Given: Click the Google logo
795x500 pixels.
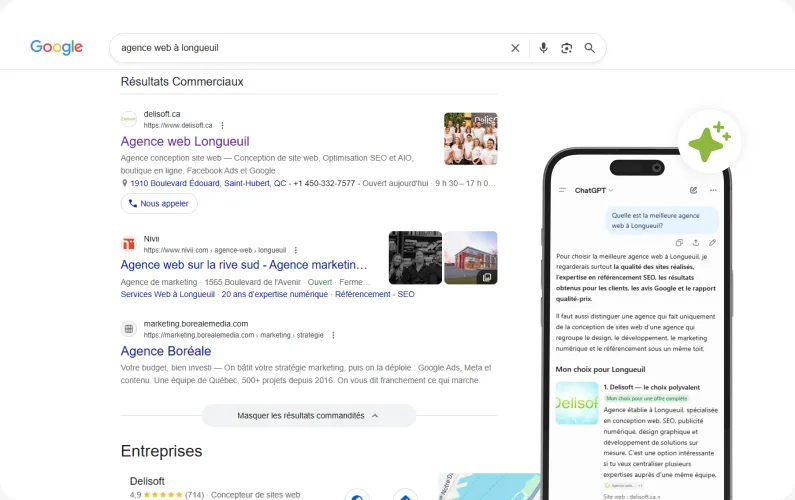Looking at the screenshot, I should [x=56, y=47].
